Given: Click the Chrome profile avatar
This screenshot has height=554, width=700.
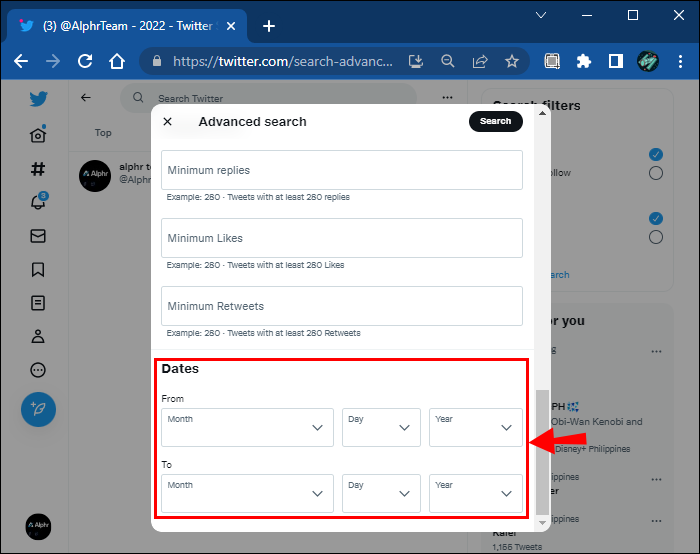Looking at the screenshot, I should point(648,61).
